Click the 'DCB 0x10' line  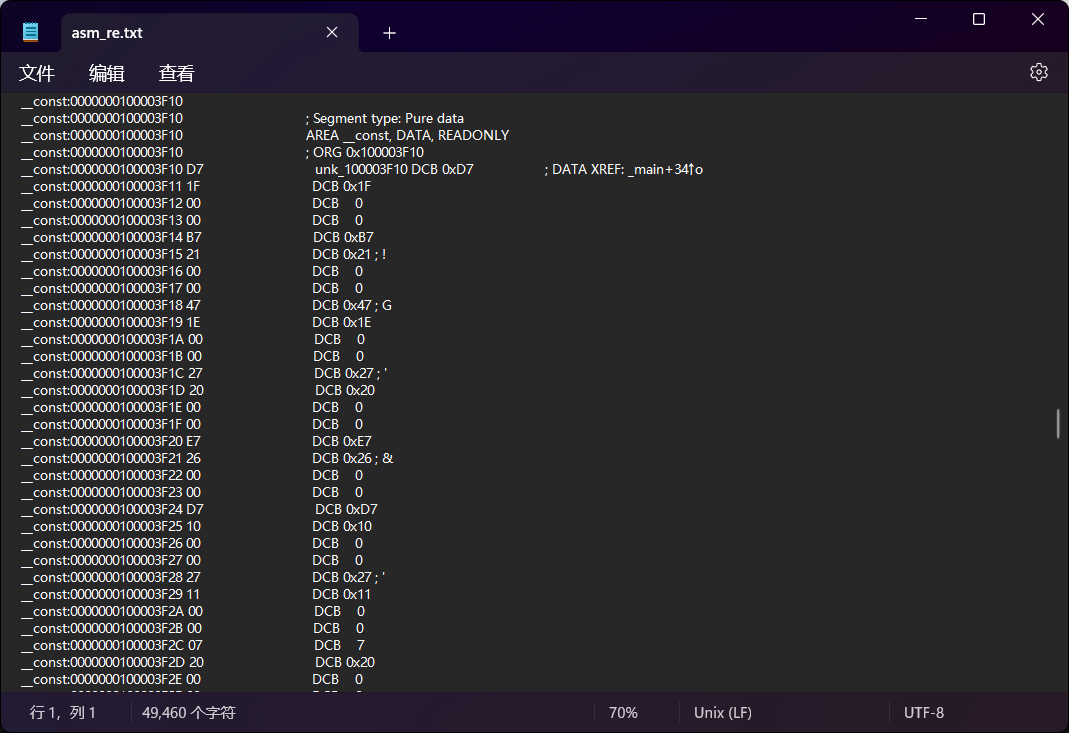tap(342, 526)
